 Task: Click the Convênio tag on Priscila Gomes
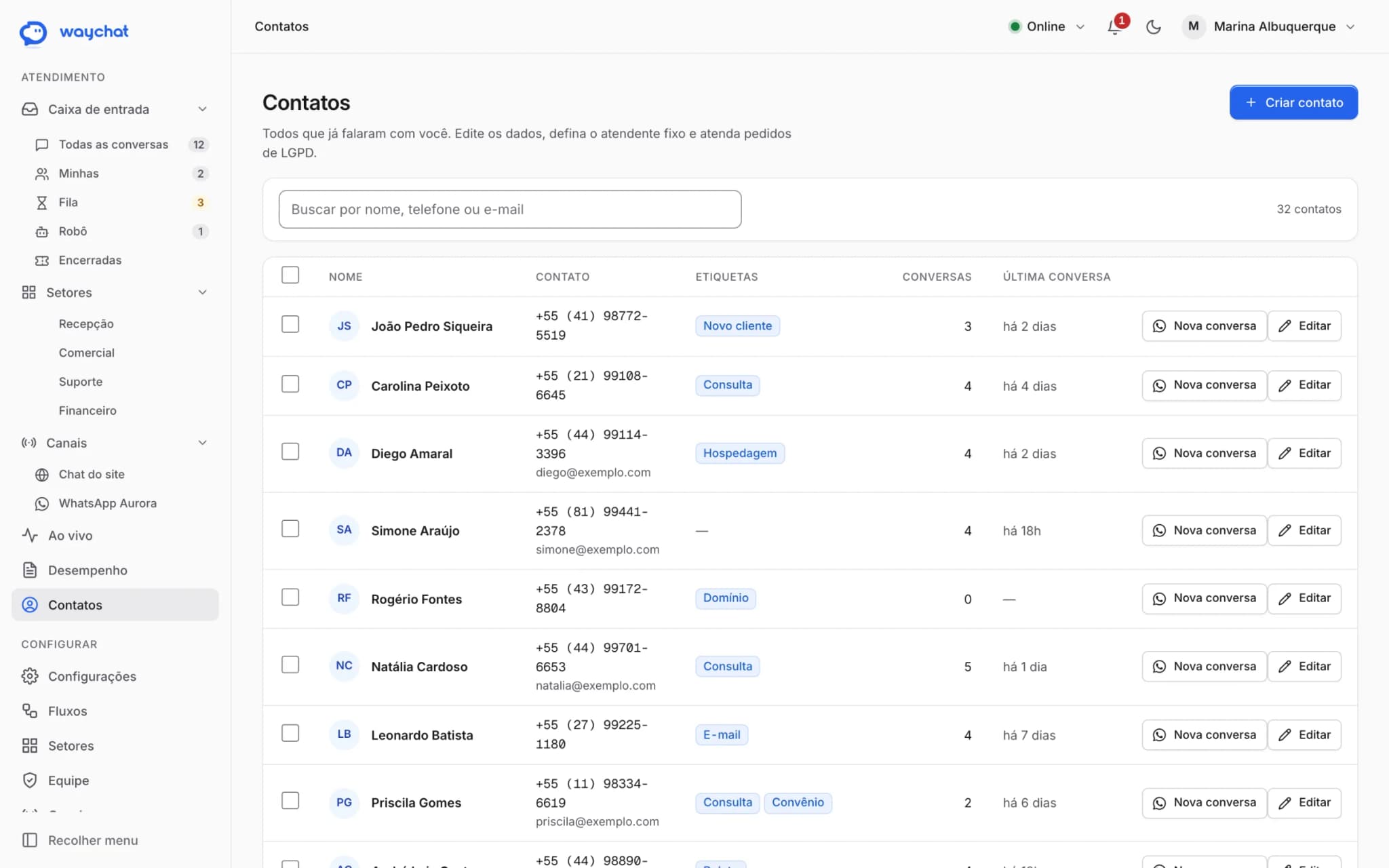point(798,803)
